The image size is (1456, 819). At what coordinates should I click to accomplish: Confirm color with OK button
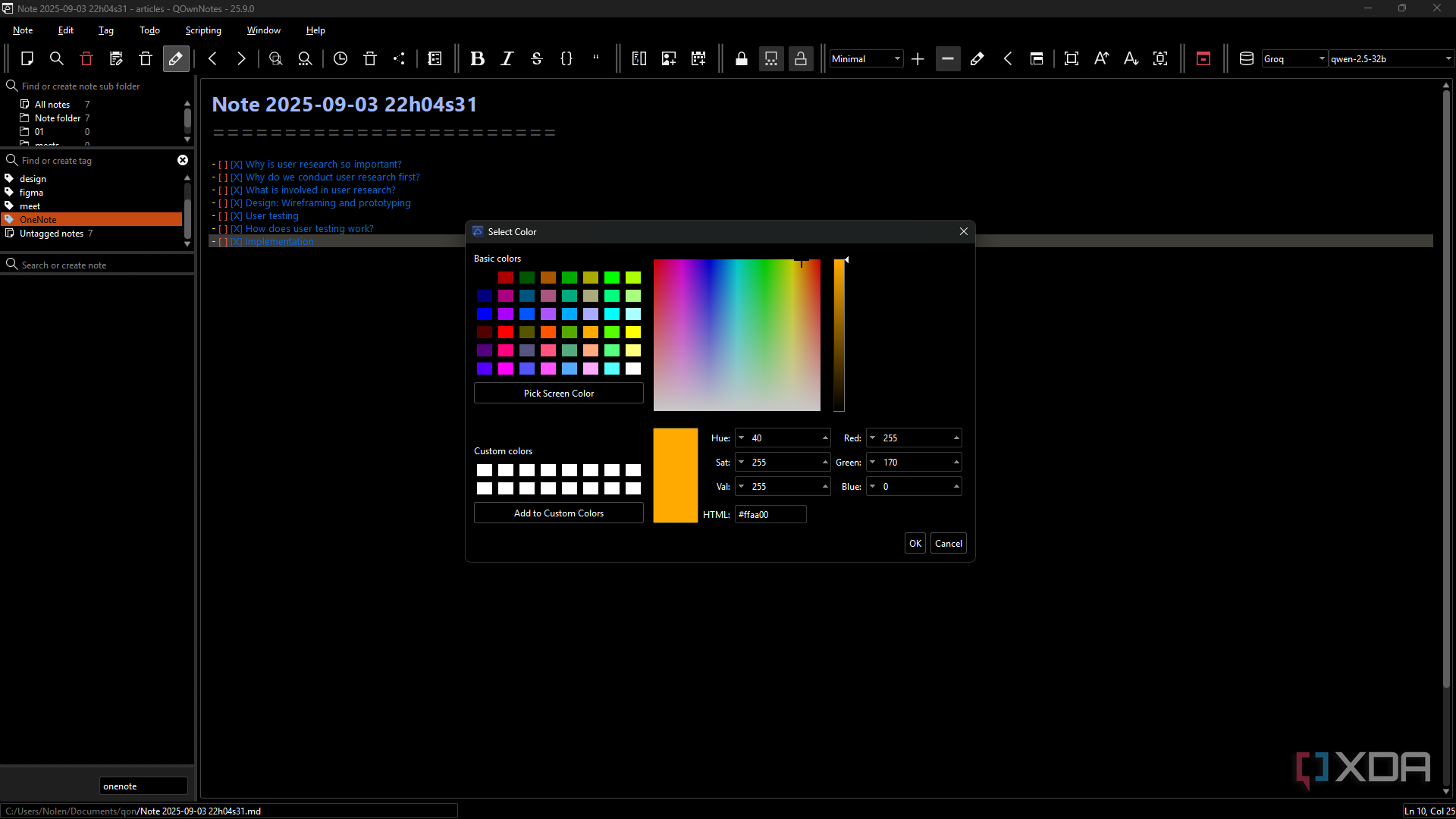(915, 544)
